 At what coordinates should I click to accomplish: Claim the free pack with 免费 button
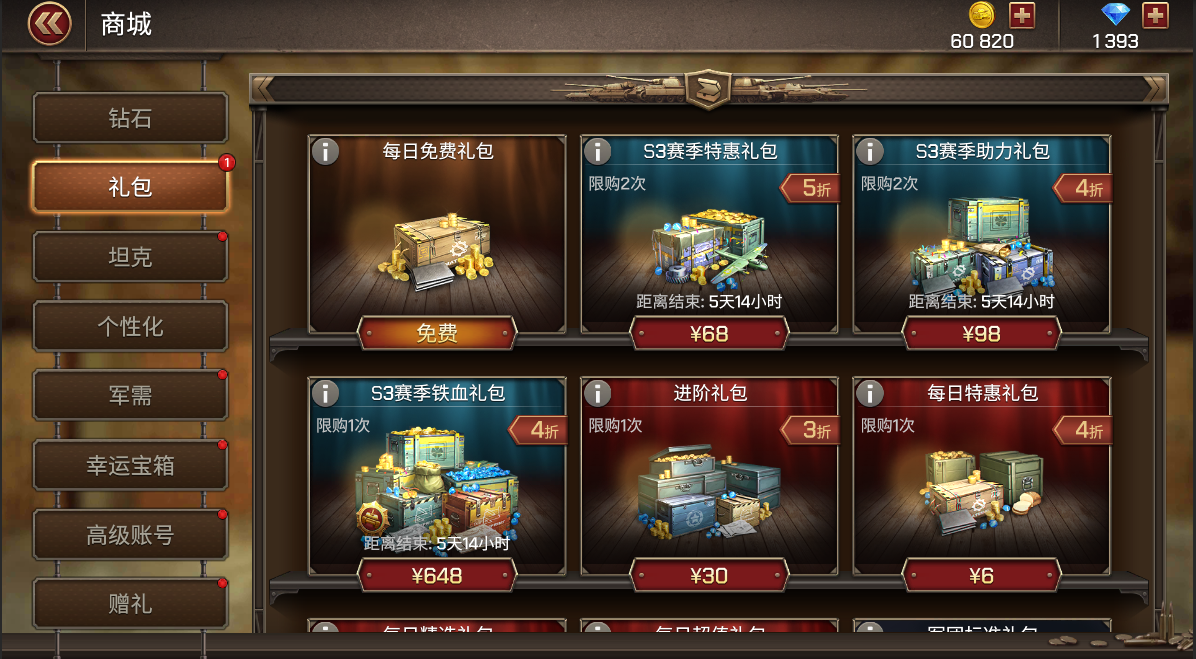click(437, 333)
